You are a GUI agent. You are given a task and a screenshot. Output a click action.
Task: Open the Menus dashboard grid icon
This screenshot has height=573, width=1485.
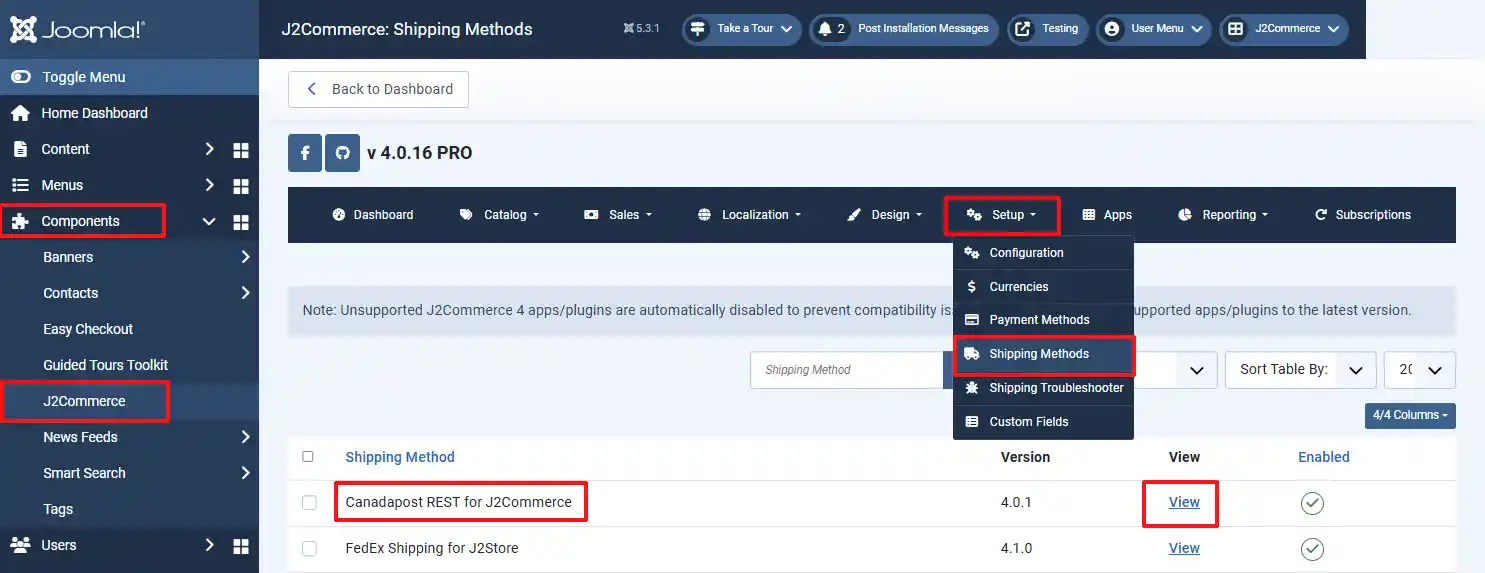(x=240, y=186)
